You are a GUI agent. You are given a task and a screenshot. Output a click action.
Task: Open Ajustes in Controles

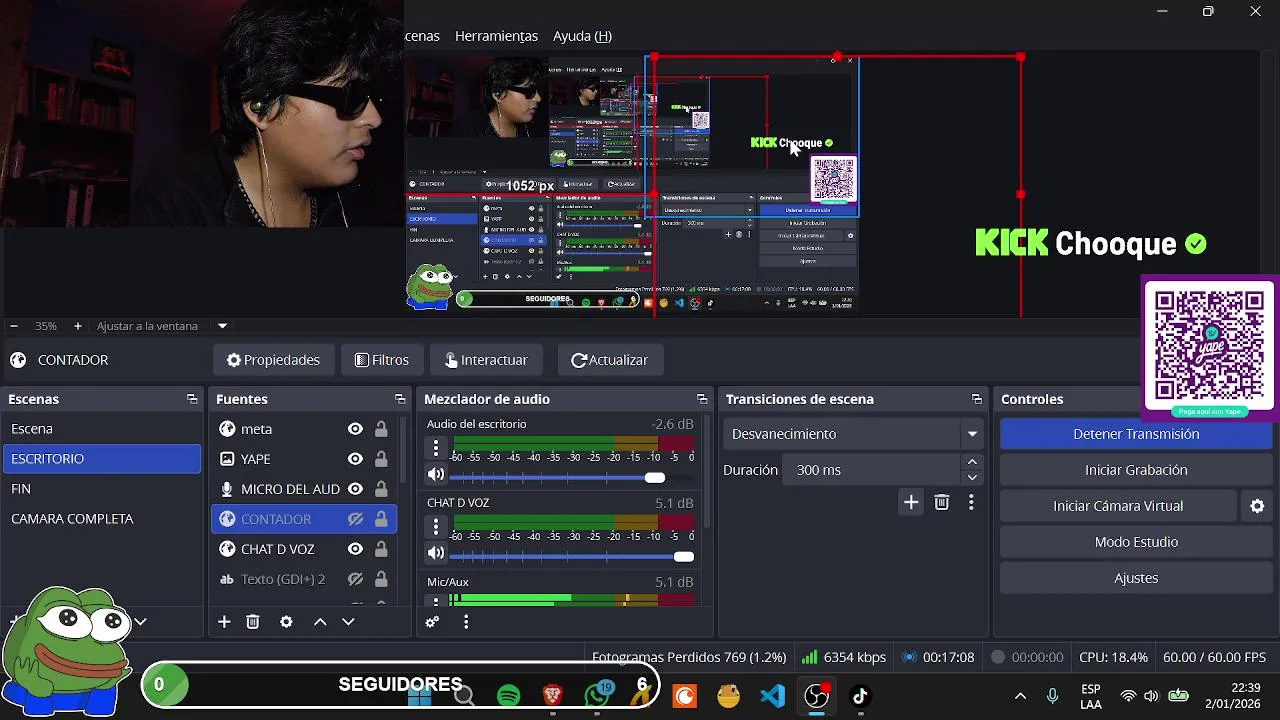pos(1136,578)
